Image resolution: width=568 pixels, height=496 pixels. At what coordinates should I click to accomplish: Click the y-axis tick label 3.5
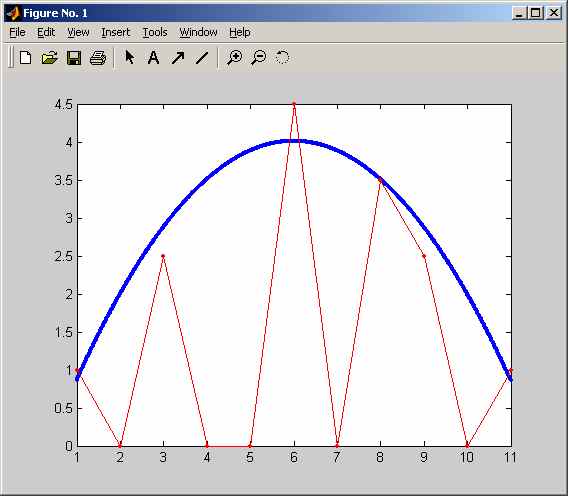click(63, 180)
